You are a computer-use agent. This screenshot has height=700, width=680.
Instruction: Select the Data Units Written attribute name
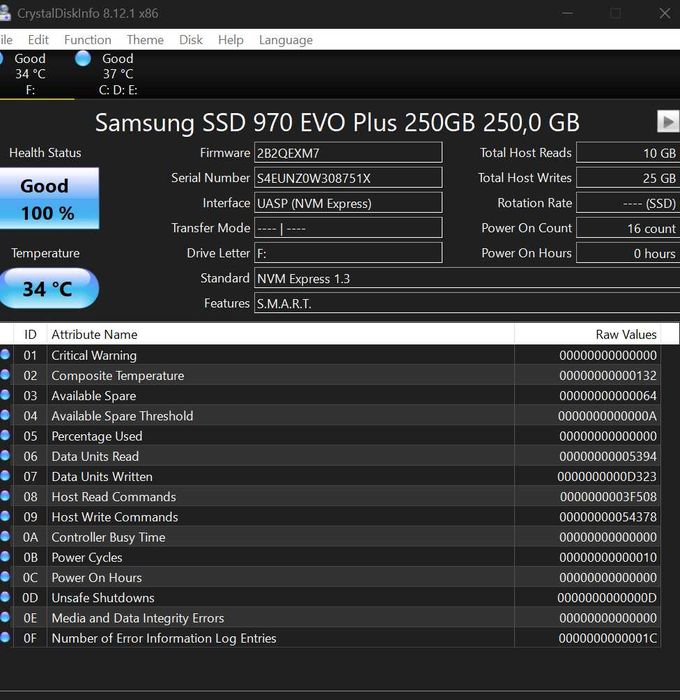pyautogui.click(x=102, y=477)
